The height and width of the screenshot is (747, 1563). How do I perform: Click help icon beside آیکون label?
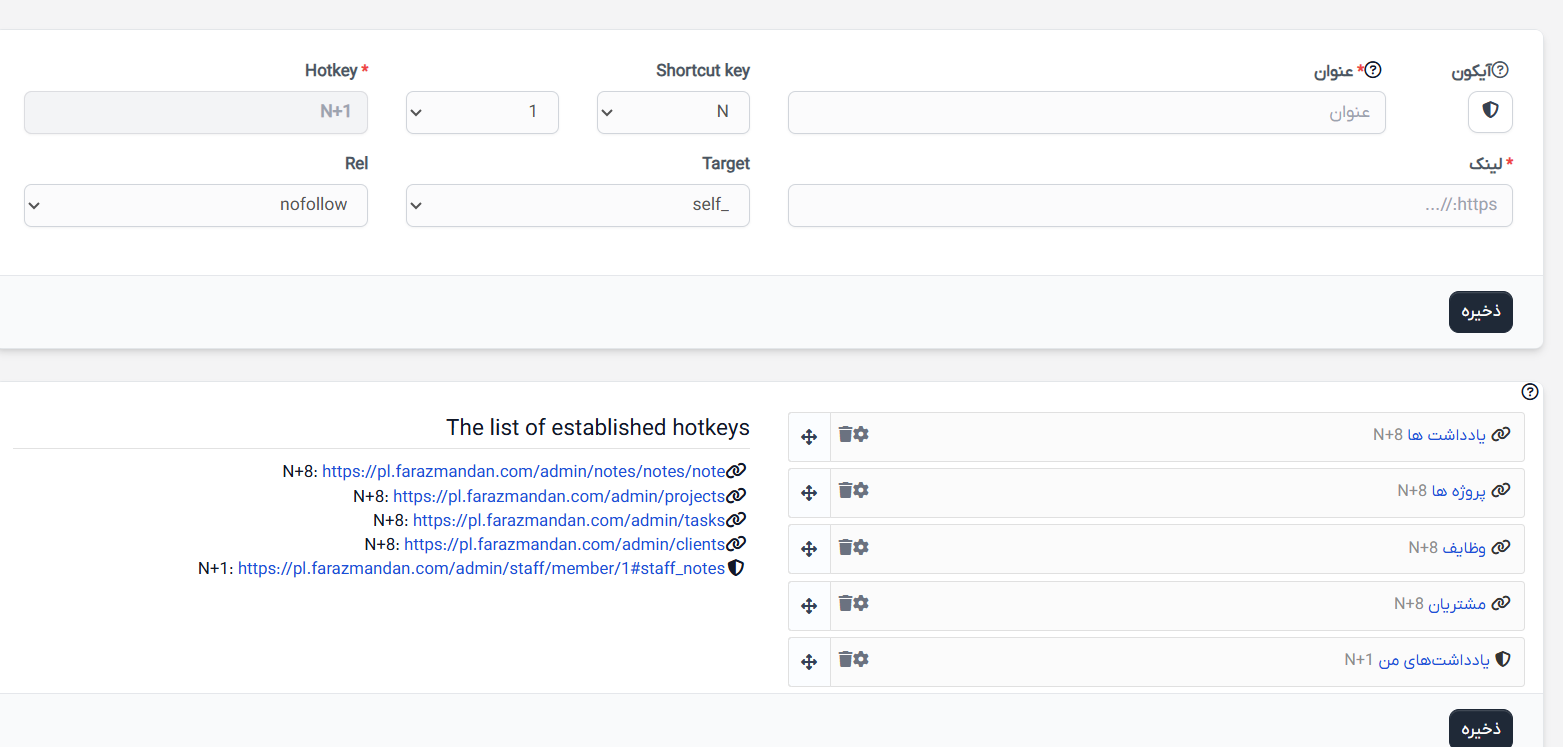click(x=1500, y=71)
